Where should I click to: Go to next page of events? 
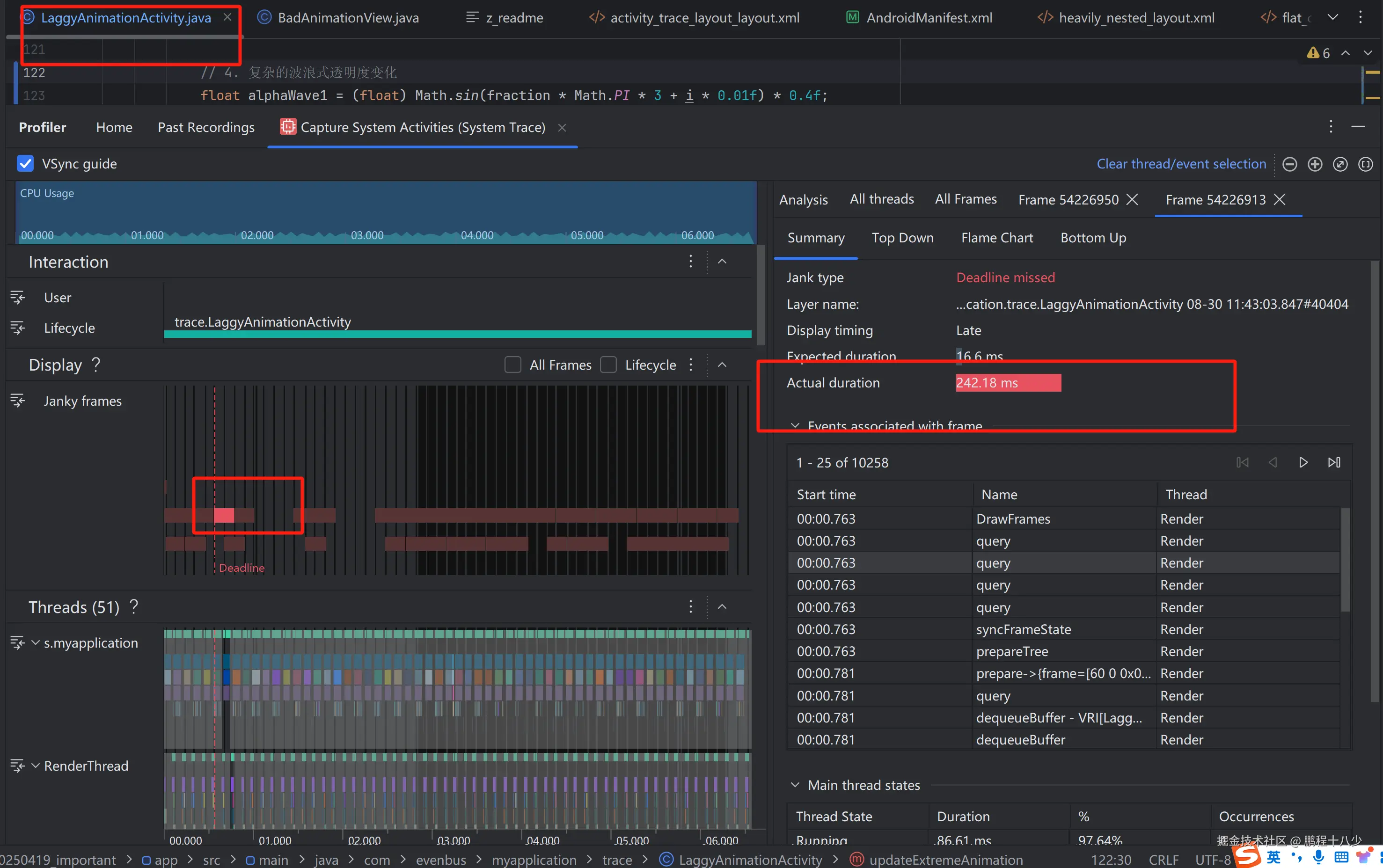point(1303,463)
